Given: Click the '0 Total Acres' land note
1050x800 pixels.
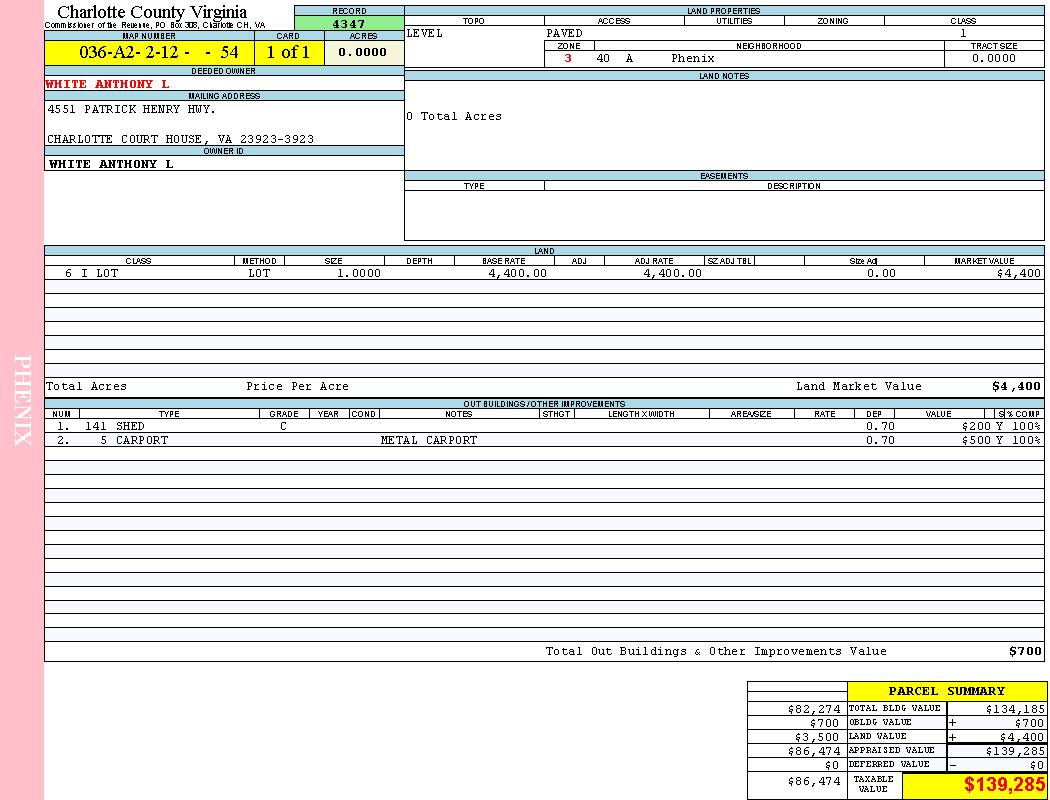Looking at the screenshot, I should [454, 116].
